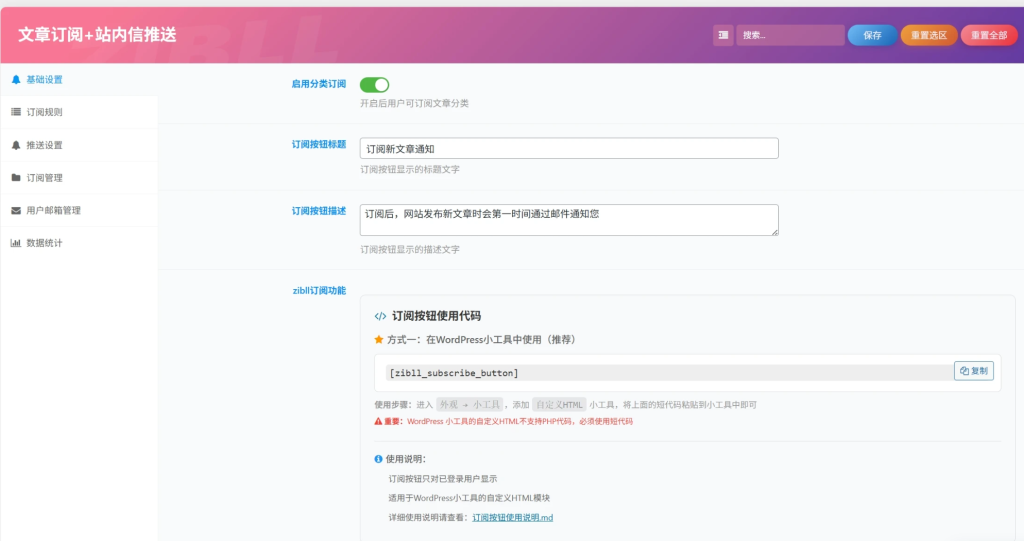The image size is (1024, 541).
Task: Click the 保存 button
Action: pos(872,35)
